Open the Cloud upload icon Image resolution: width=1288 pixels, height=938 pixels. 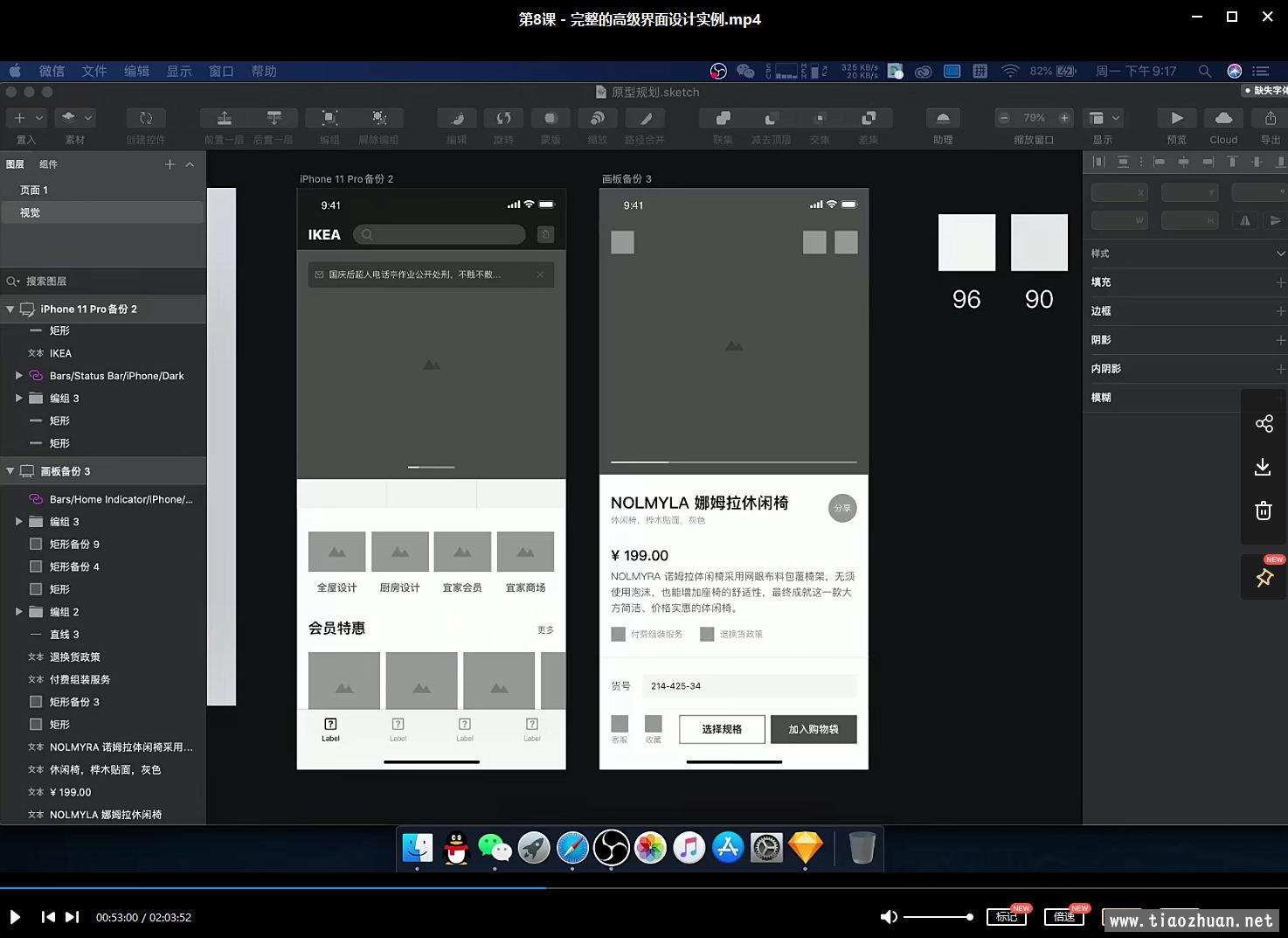pos(1223,118)
